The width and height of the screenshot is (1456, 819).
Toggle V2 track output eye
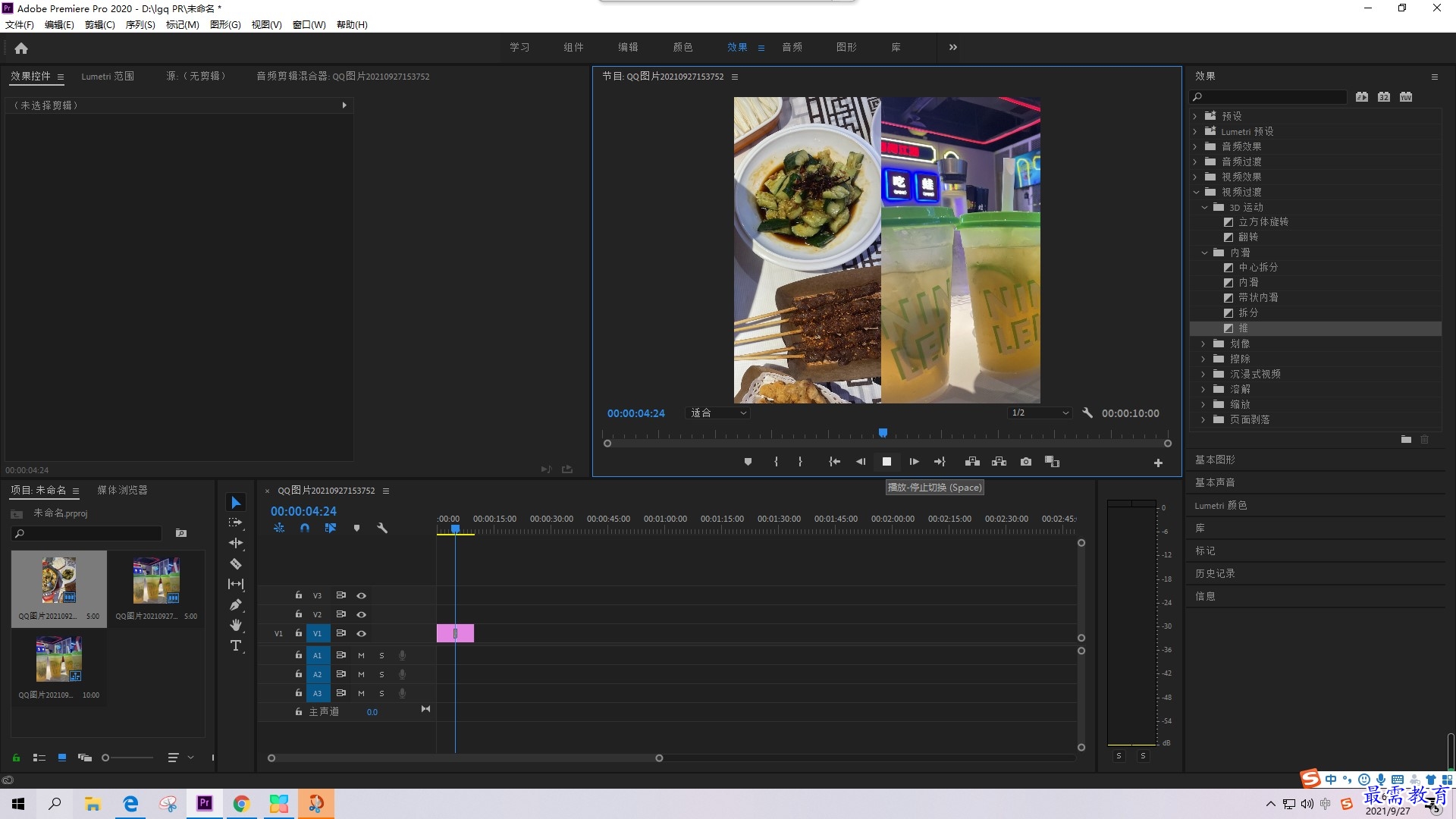click(362, 614)
